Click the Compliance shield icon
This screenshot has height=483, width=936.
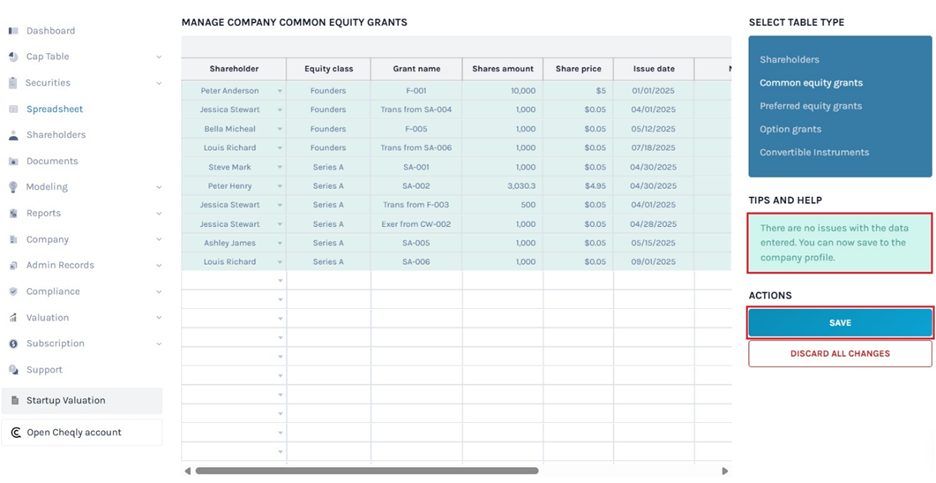pos(13,291)
